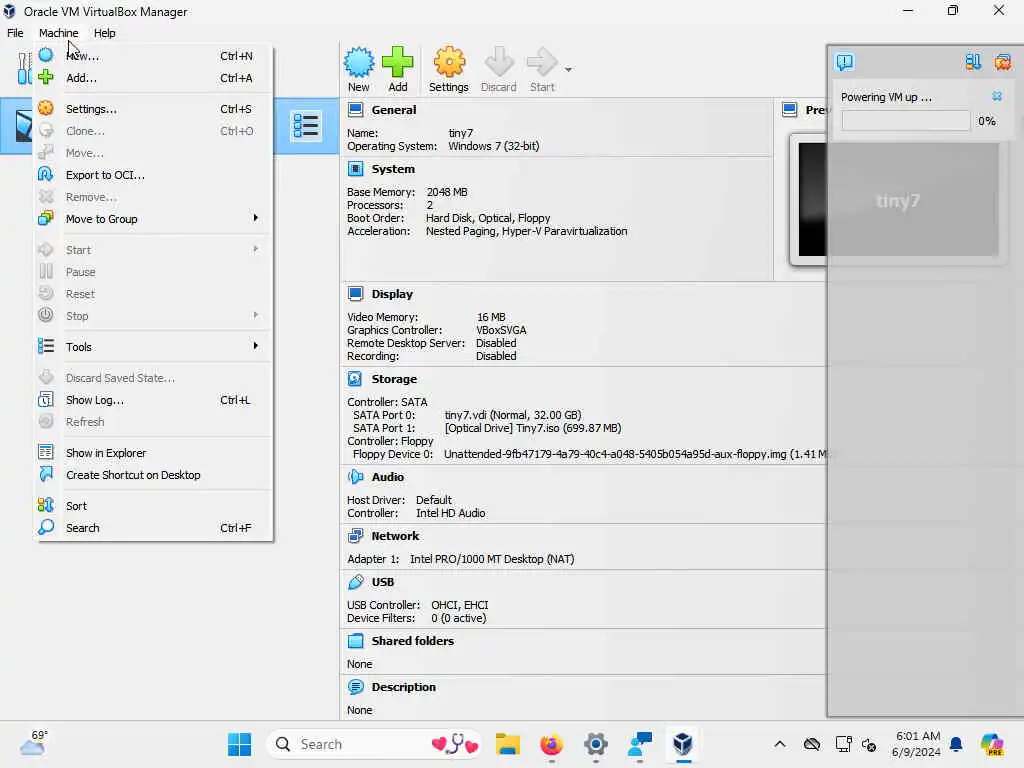Choose Add... in Machine menu
The image size is (1024, 768).
(x=153, y=78)
